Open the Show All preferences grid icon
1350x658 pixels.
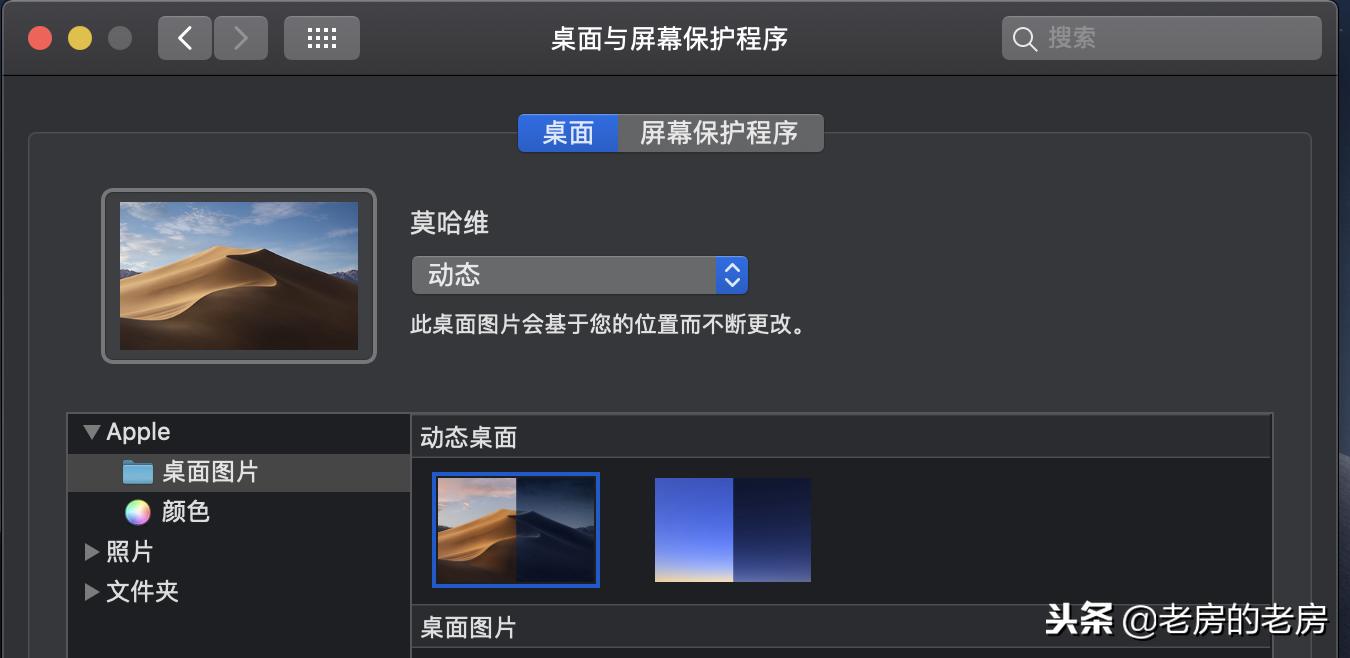(x=321, y=37)
